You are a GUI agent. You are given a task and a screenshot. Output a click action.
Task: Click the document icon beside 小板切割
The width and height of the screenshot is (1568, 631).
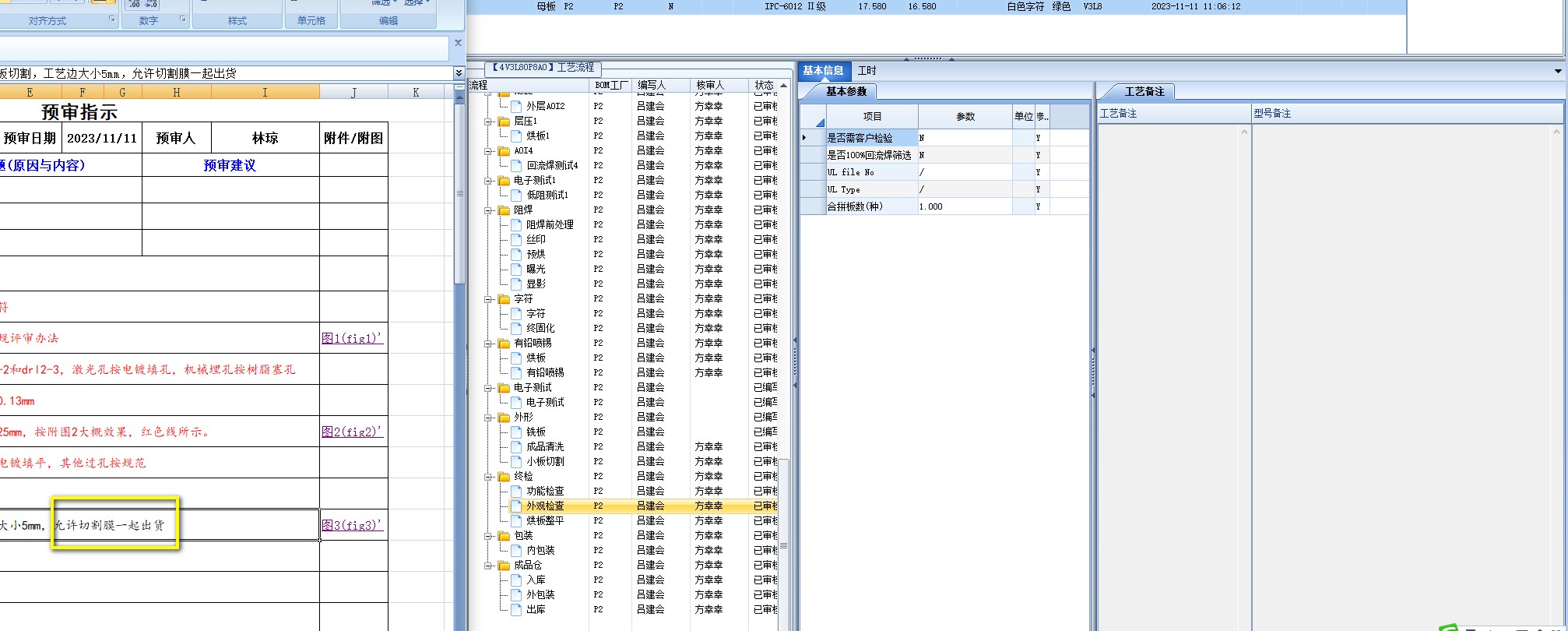tap(516, 461)
